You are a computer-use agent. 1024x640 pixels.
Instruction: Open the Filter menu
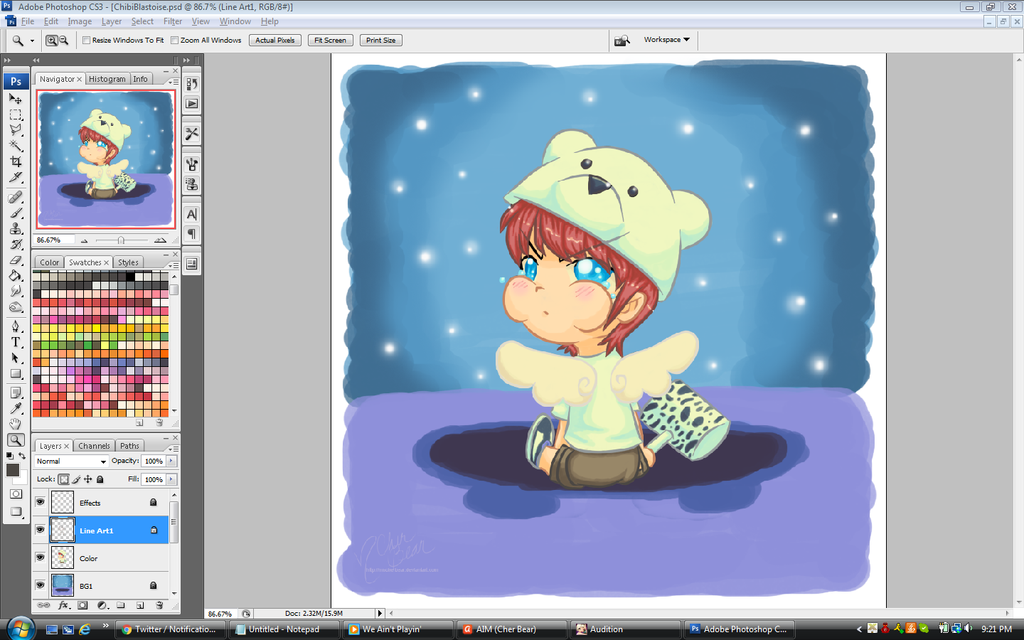(x=173, y=21)
